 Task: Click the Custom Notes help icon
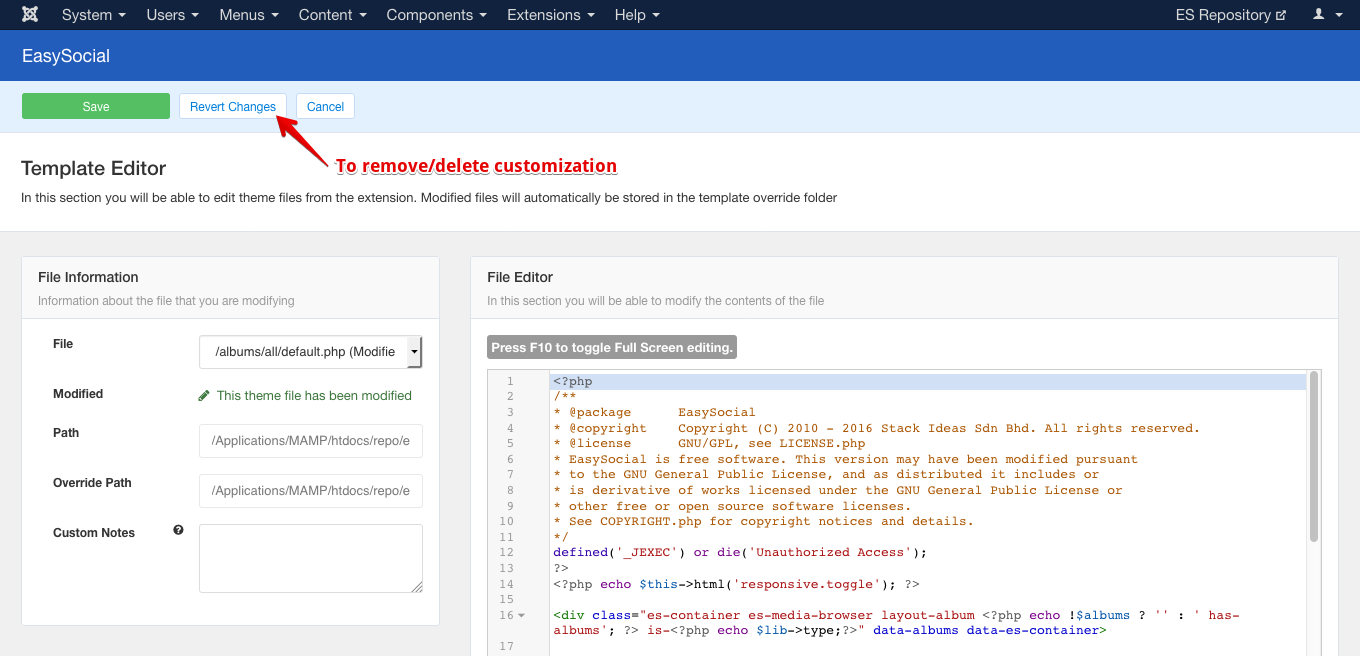point(178,530)
